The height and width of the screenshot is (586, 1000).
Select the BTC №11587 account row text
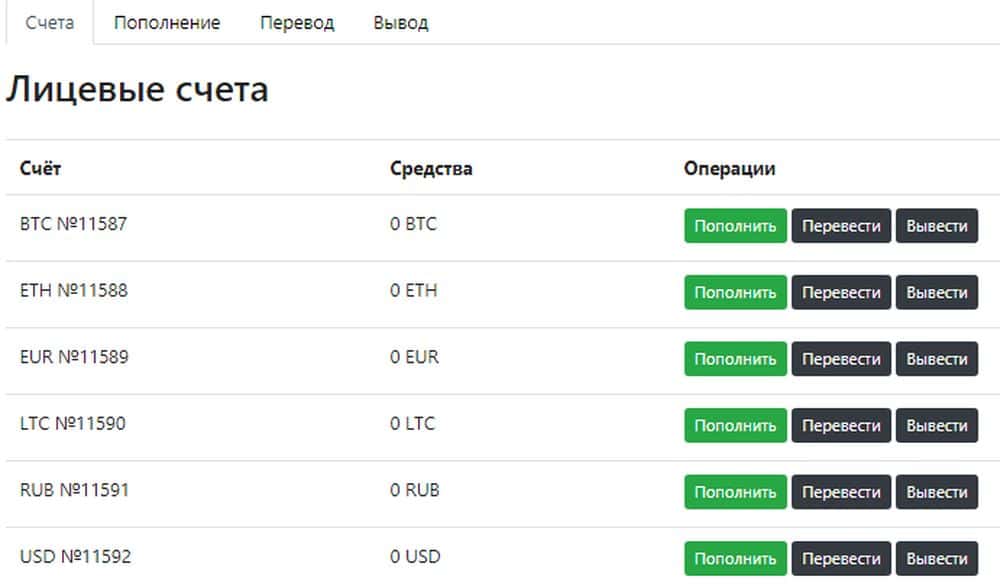point(73,224)
